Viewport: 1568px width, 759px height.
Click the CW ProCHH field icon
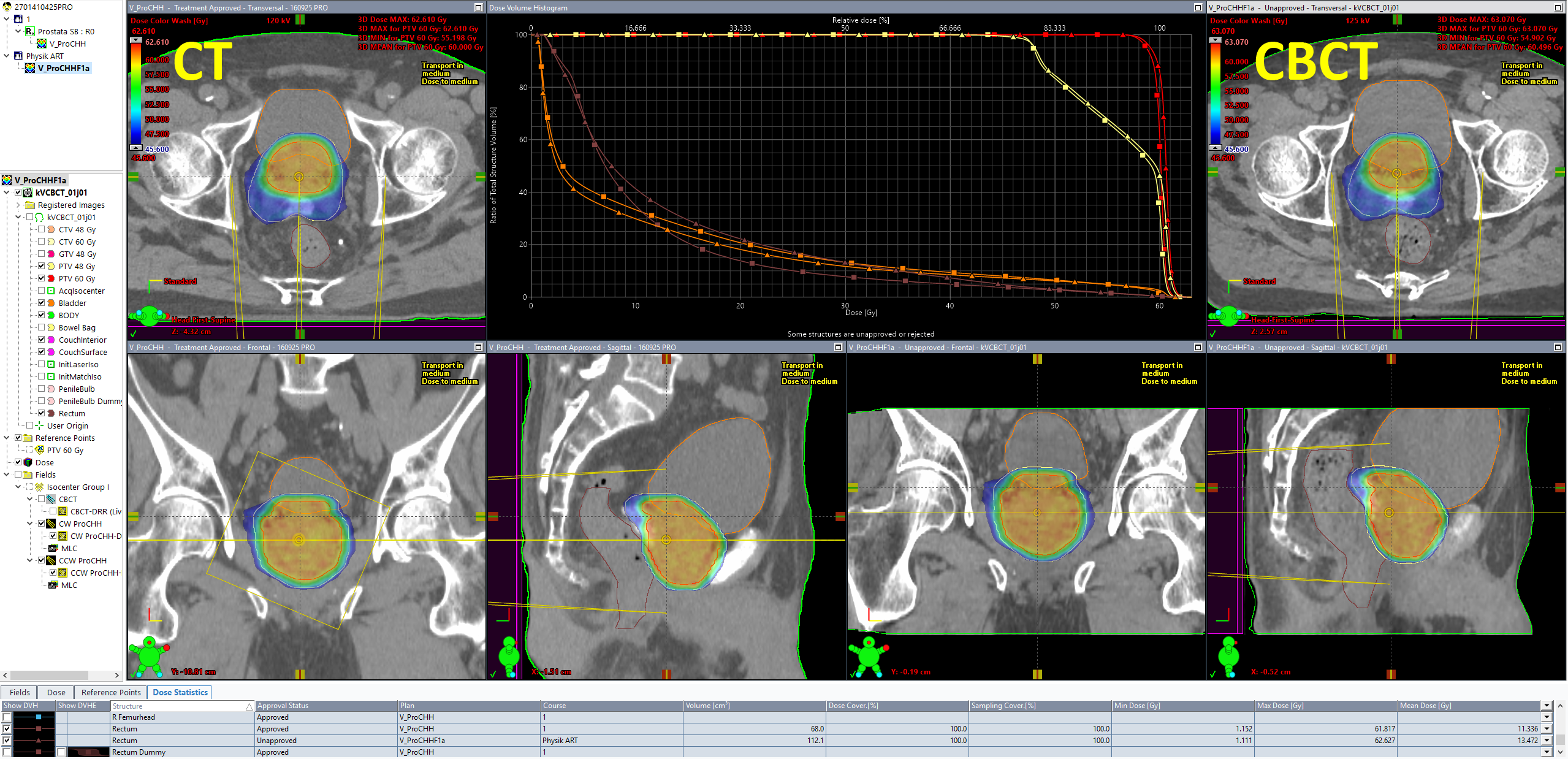[51, 524]
